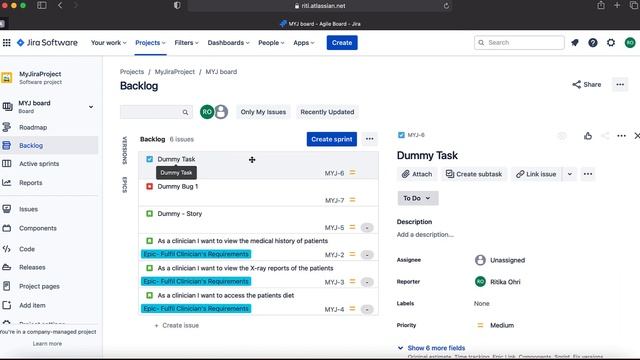Open the People dropdown menu

click(x=271, y=42)
